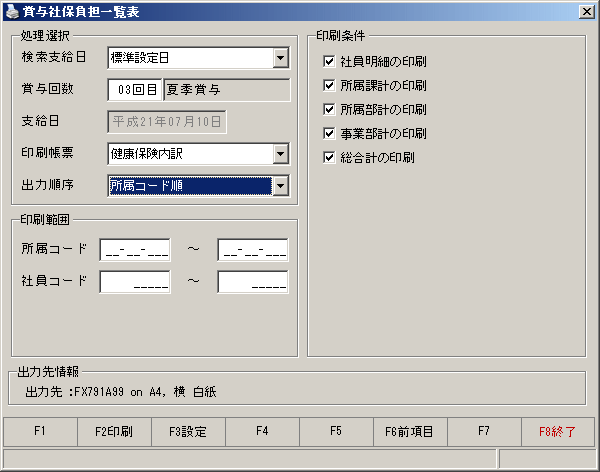Open the 検索支給日 dropdown arrow

click(x=281, y=58)
